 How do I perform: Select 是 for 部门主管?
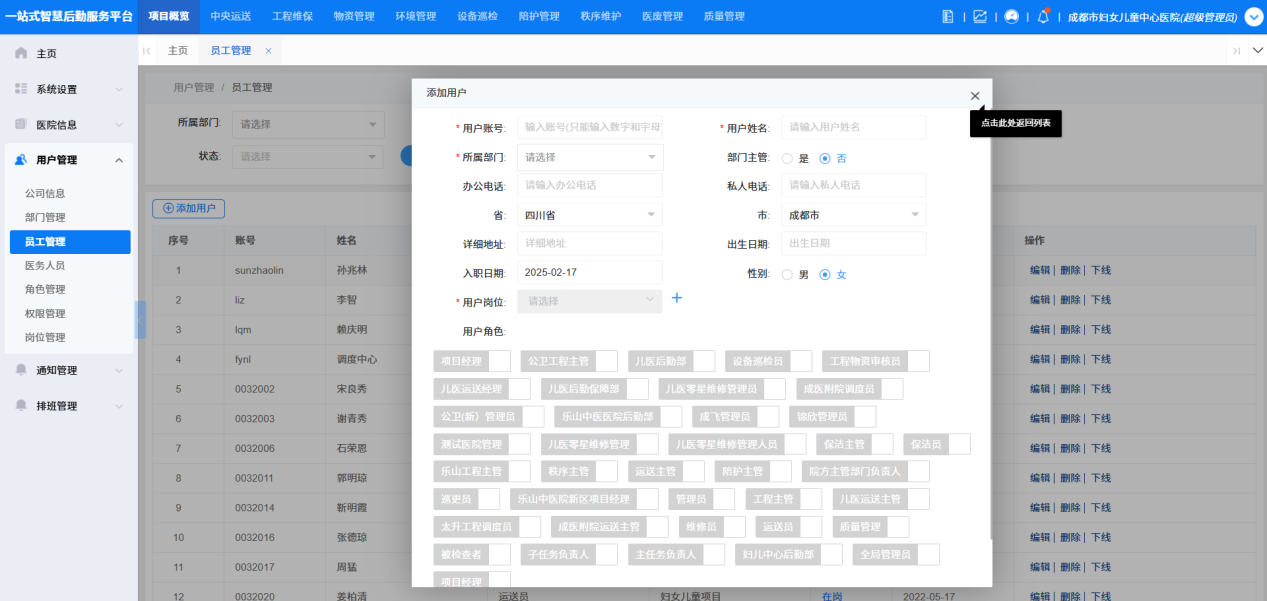[787, 158]
